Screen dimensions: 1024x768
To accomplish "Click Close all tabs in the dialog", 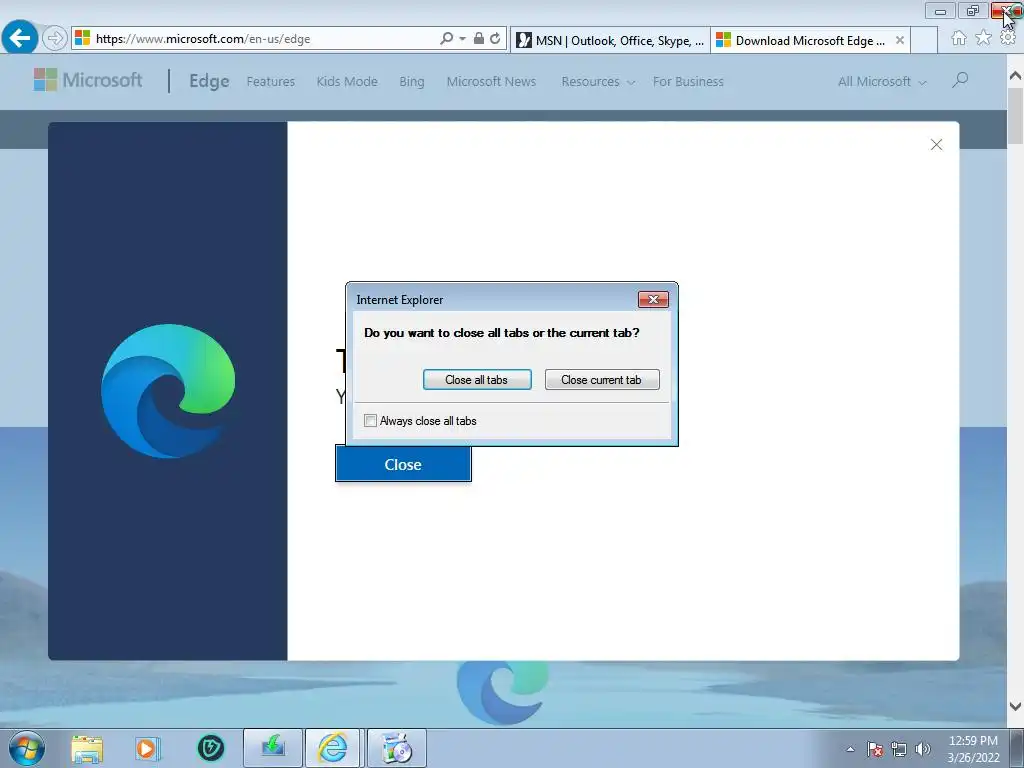I will 477,379.
